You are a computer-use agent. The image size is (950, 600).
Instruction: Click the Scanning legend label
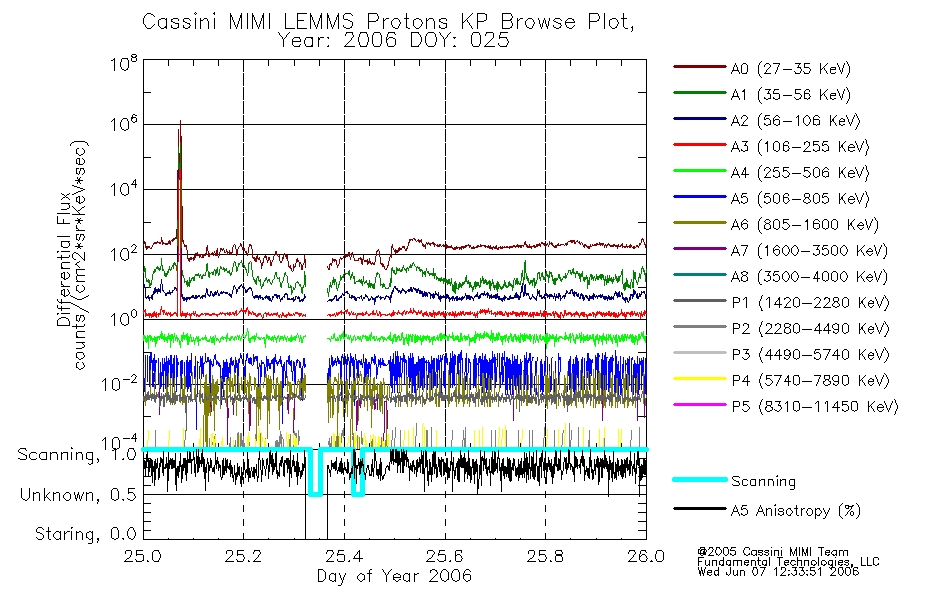763,482
